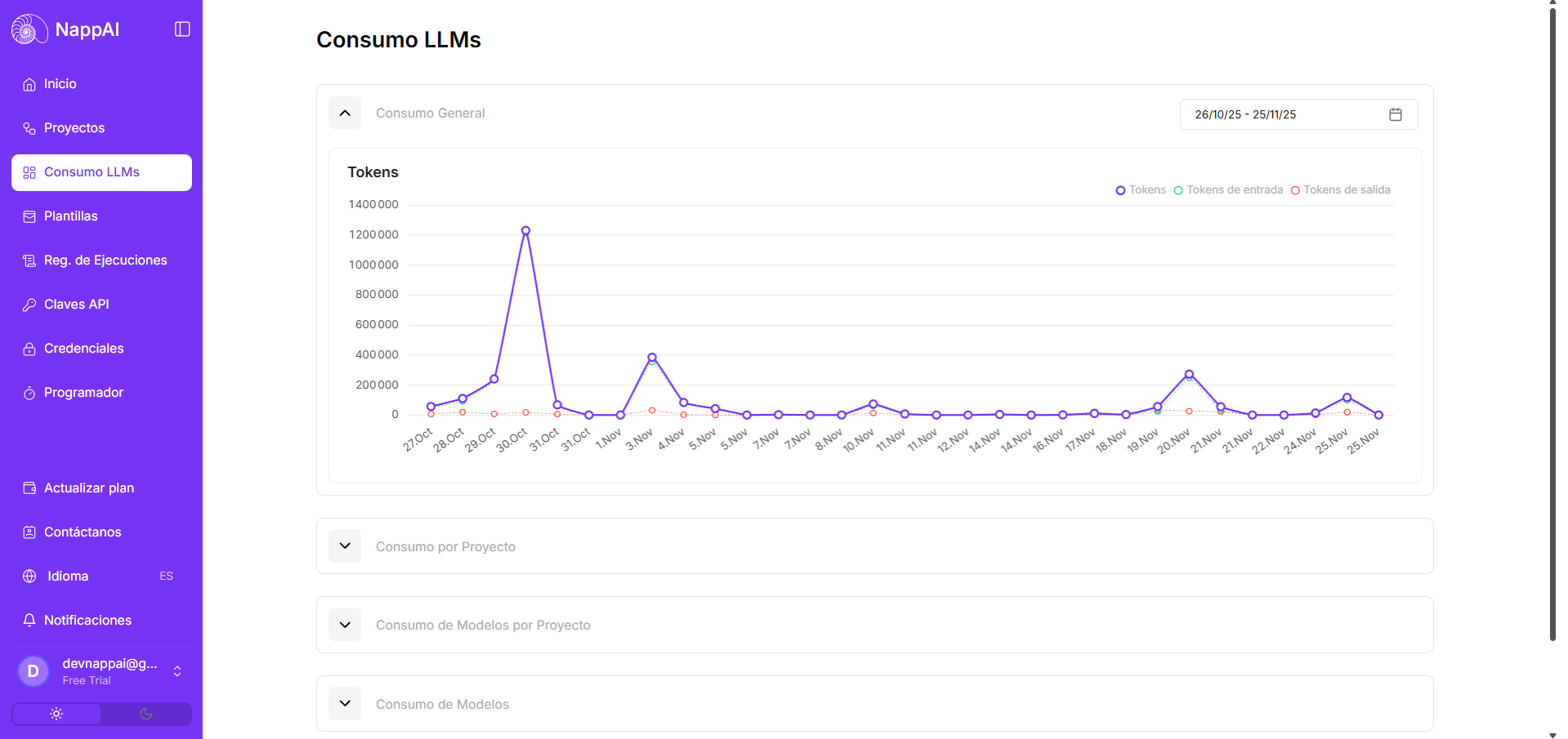This screenshot has height=739, width=1568.
Task: Click the NappAI shell logo
Action: [x=29, y=29]
